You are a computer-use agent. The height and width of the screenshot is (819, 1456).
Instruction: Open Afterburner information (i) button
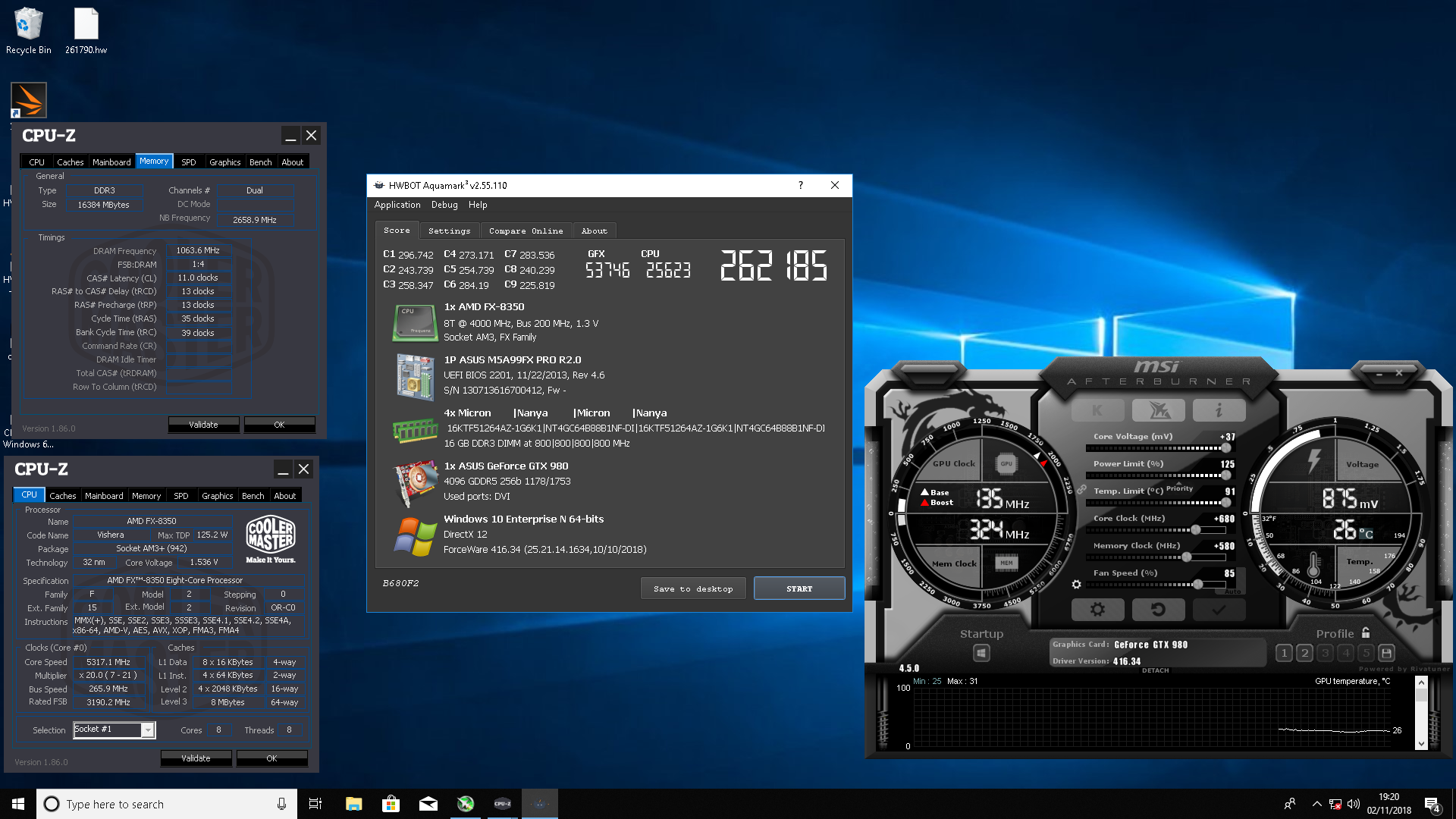[1219, 410]
